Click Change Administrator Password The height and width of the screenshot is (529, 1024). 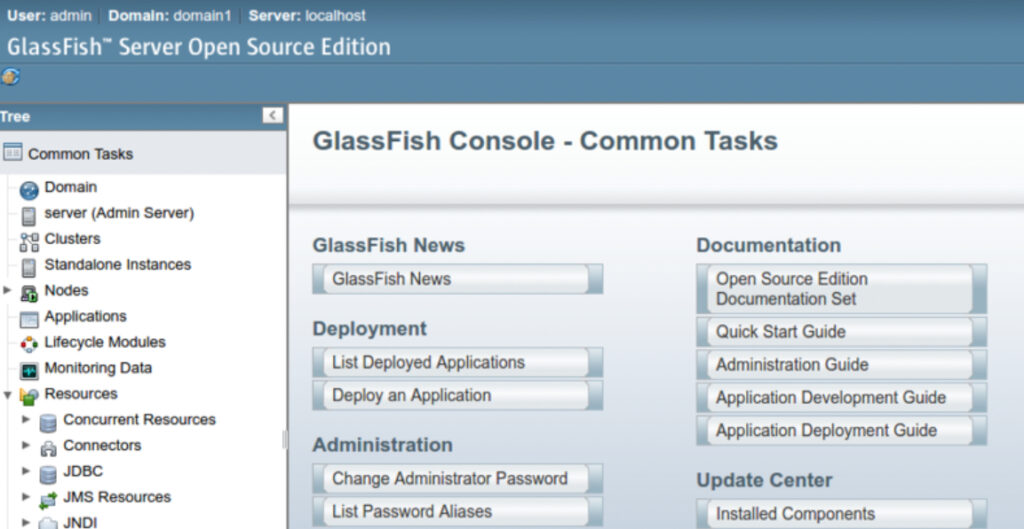tap(457, 478)
